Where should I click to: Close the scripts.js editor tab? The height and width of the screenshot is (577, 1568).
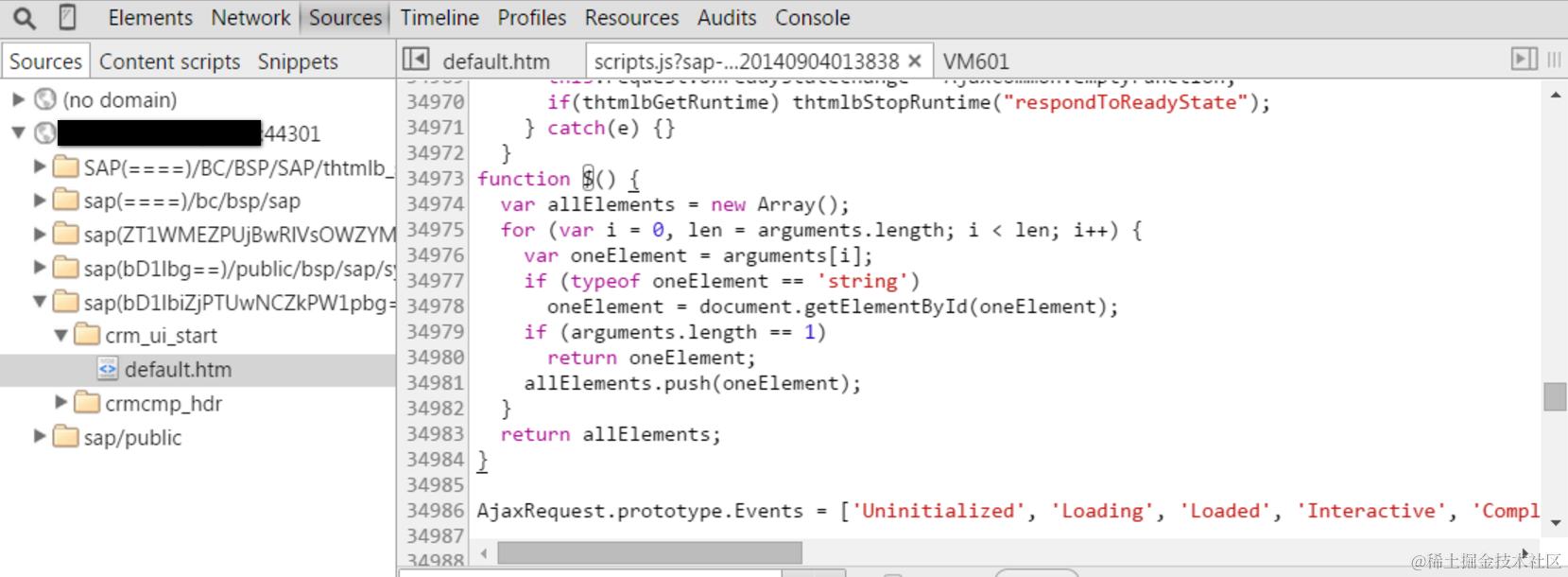coord(914,61)
